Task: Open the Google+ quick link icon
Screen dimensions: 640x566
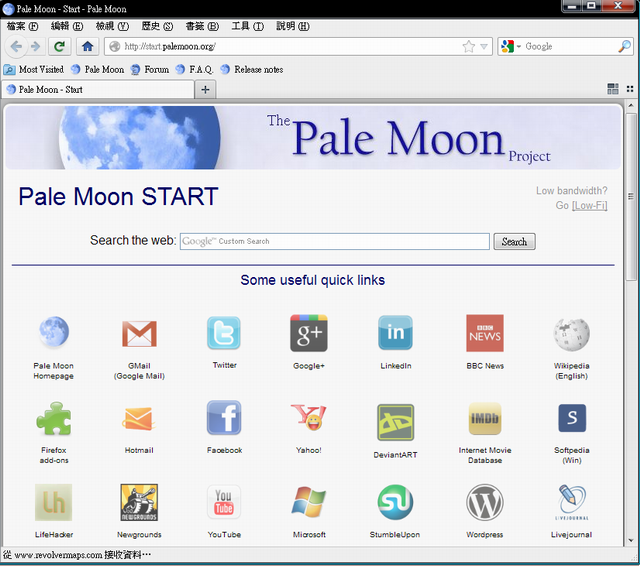Action: point(308,333)
